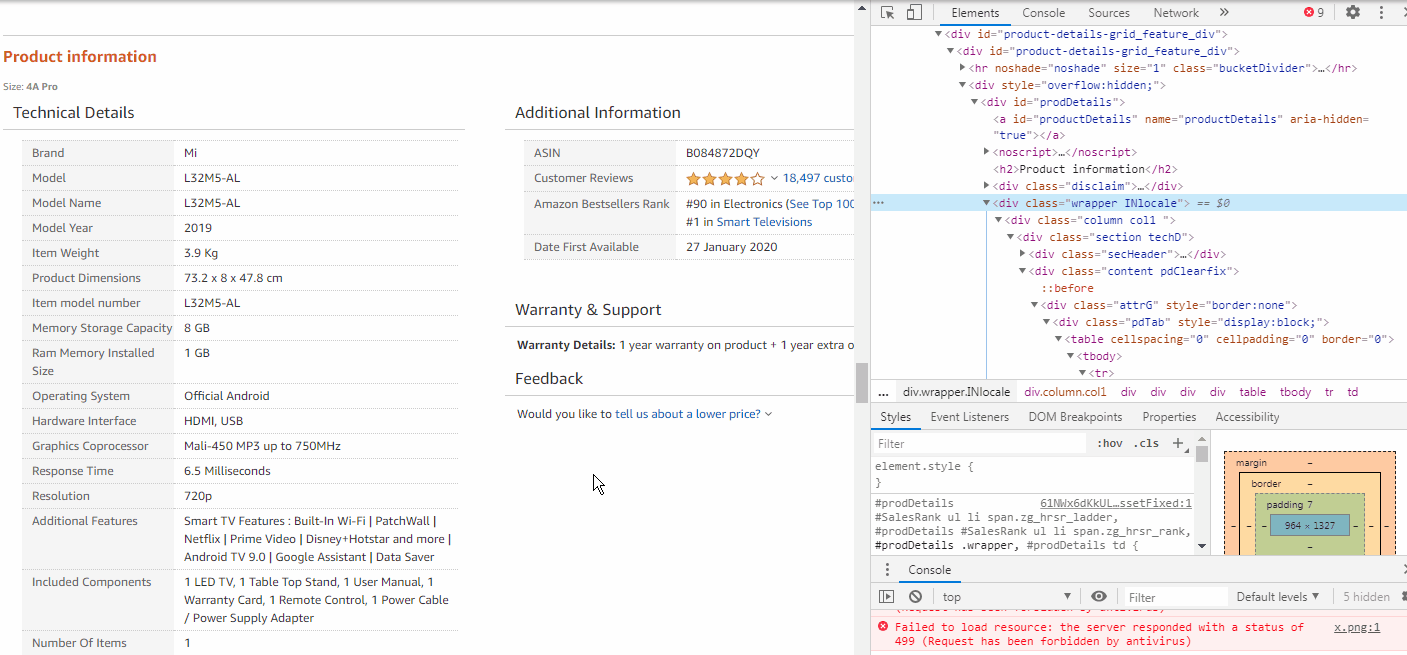
Task: Switch to the Elements tab
Action: pyautogui.click(x=975, y=13)
